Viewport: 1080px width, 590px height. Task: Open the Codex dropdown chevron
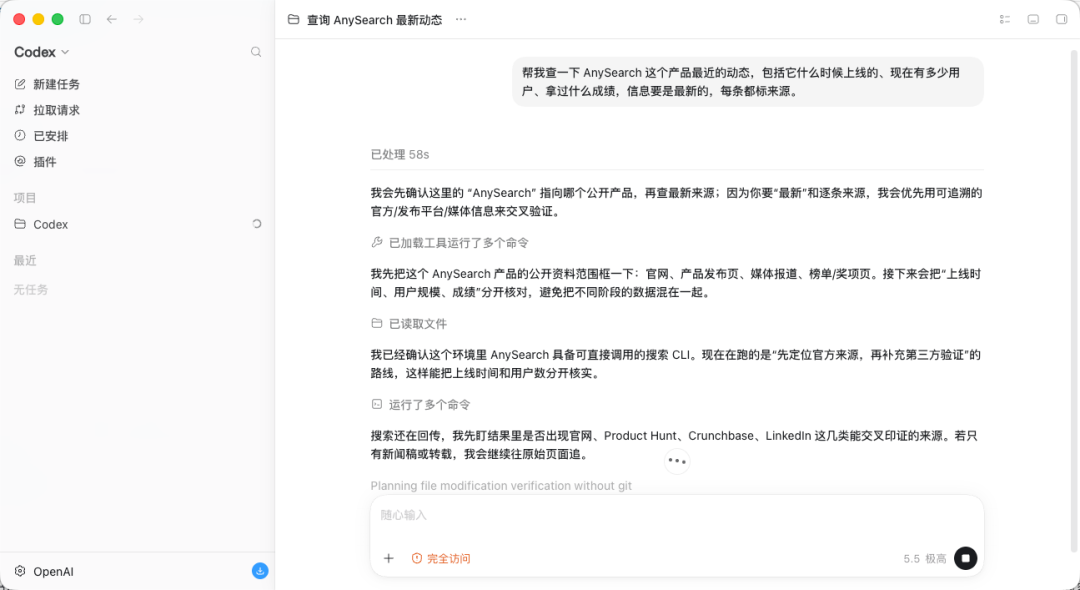65,52
